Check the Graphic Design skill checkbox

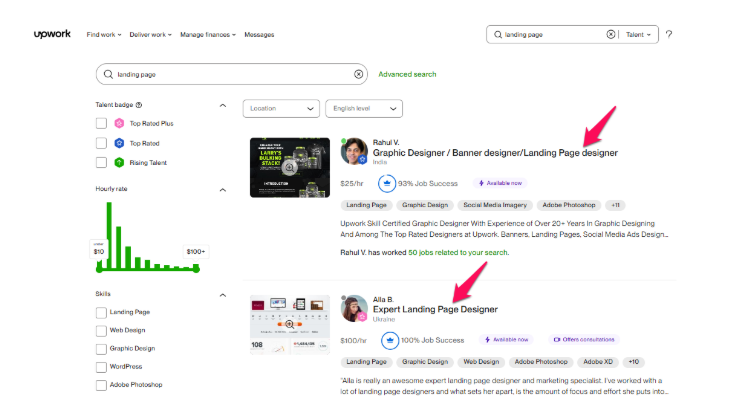(x=101, y=349)
